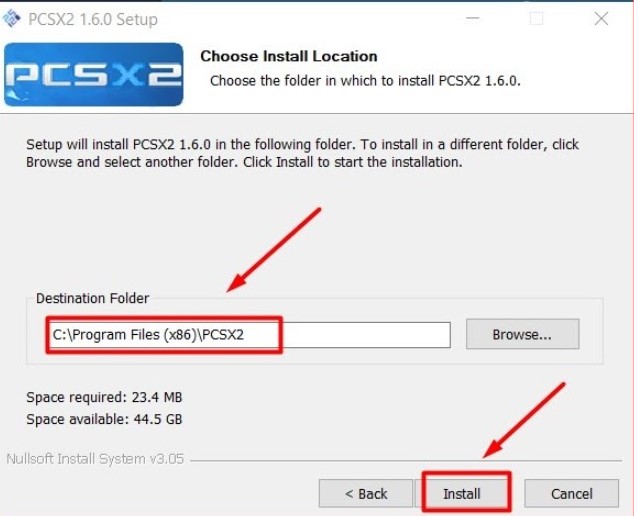634x516 pixels.
Task: Click the "PCSX2 1.6.0 Setup" title text
Action: tap(93, 19)
